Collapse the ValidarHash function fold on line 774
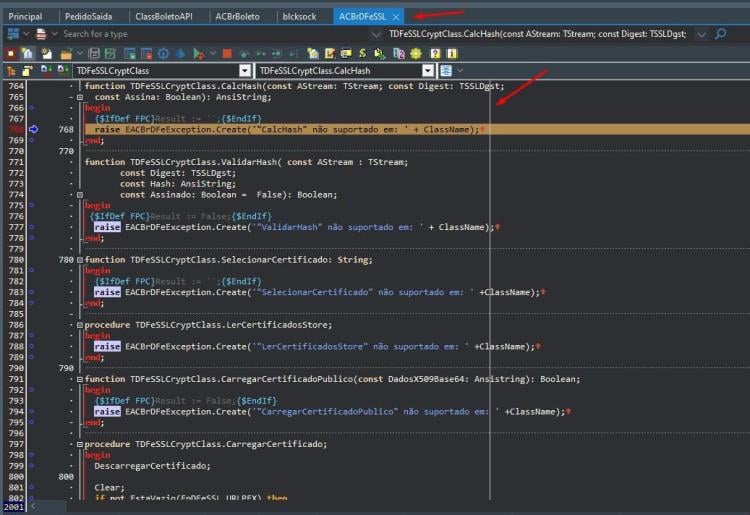Viewport: 750px width, 515px height. pyautogui.click(x=80, y=195)
